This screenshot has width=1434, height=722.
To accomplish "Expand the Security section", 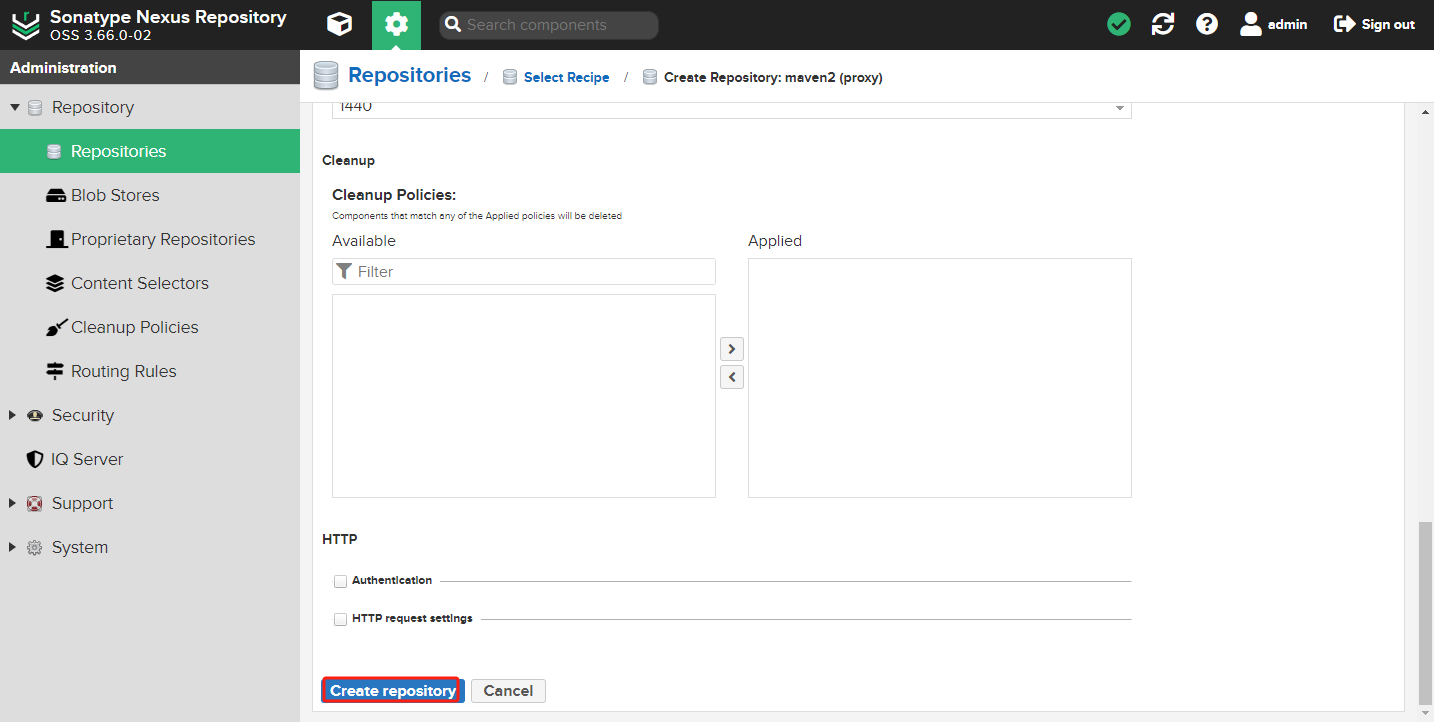I will (13, 415).
